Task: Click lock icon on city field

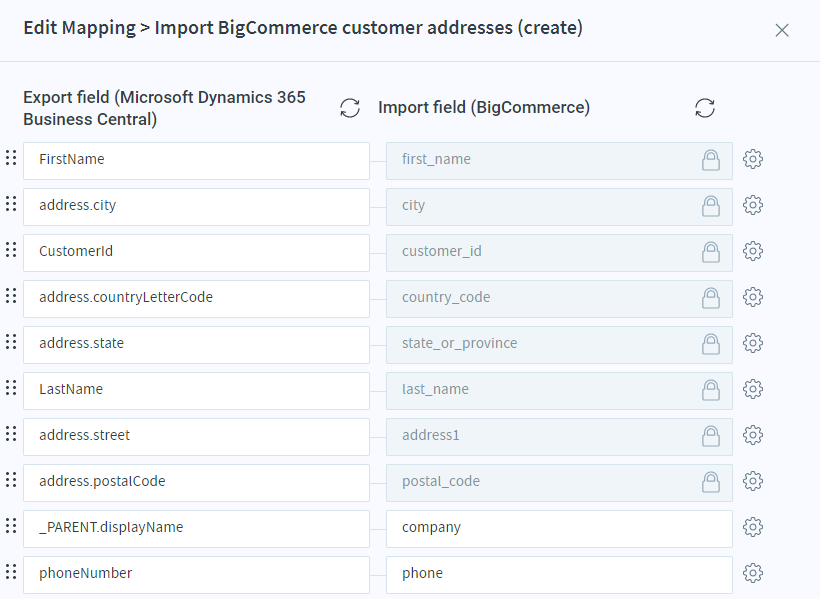Action: point(711,206)
